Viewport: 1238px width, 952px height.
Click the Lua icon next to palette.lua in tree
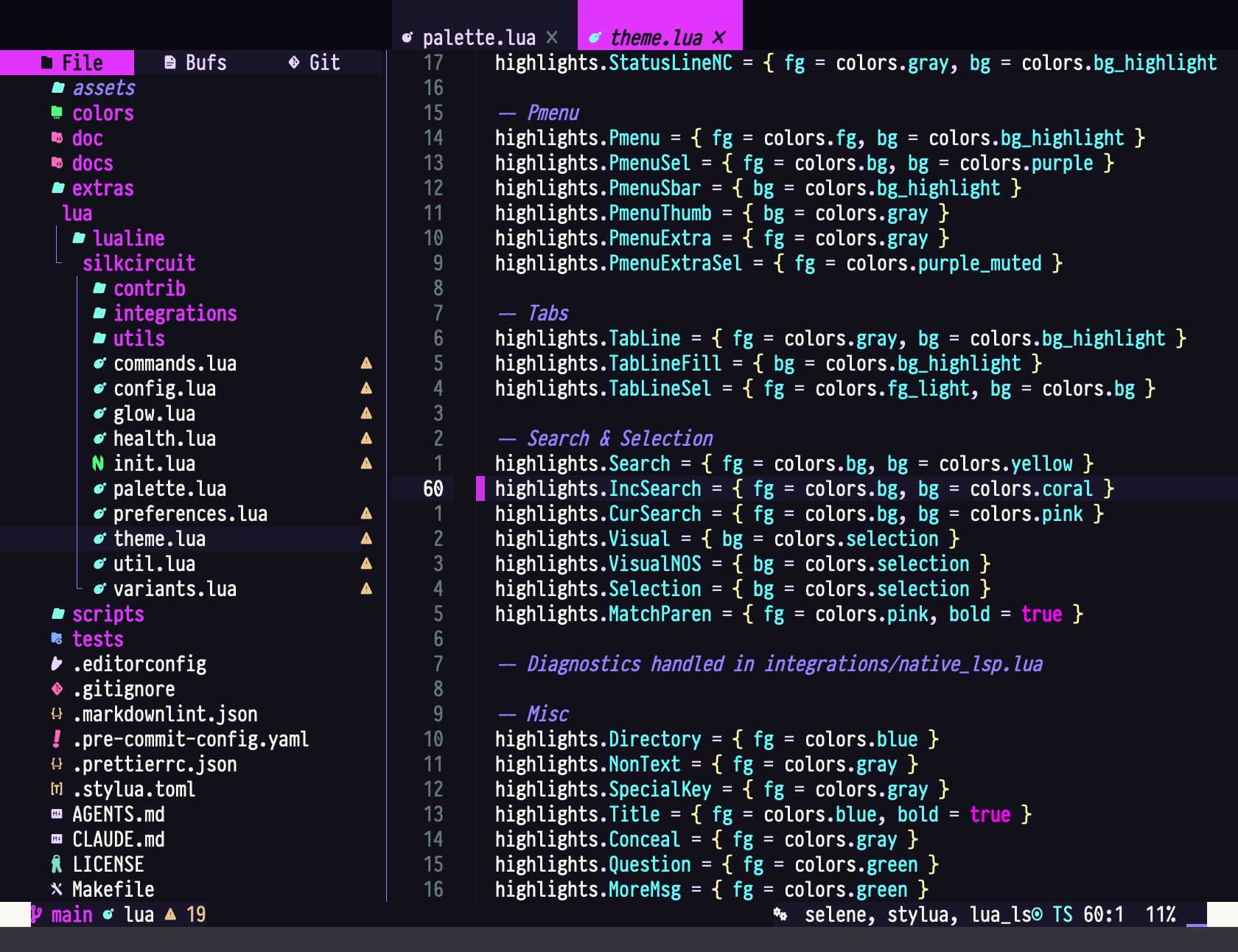click(99, 489)
